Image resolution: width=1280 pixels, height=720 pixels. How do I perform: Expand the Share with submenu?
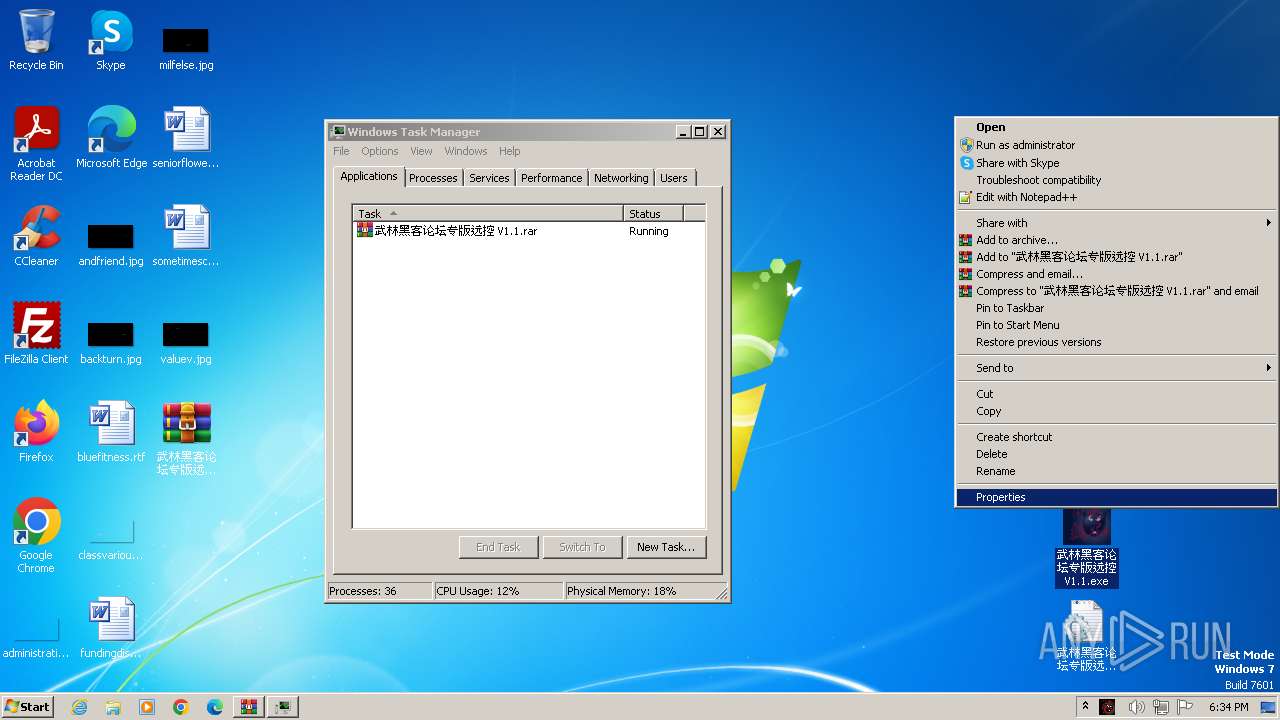coord(1116,223)
